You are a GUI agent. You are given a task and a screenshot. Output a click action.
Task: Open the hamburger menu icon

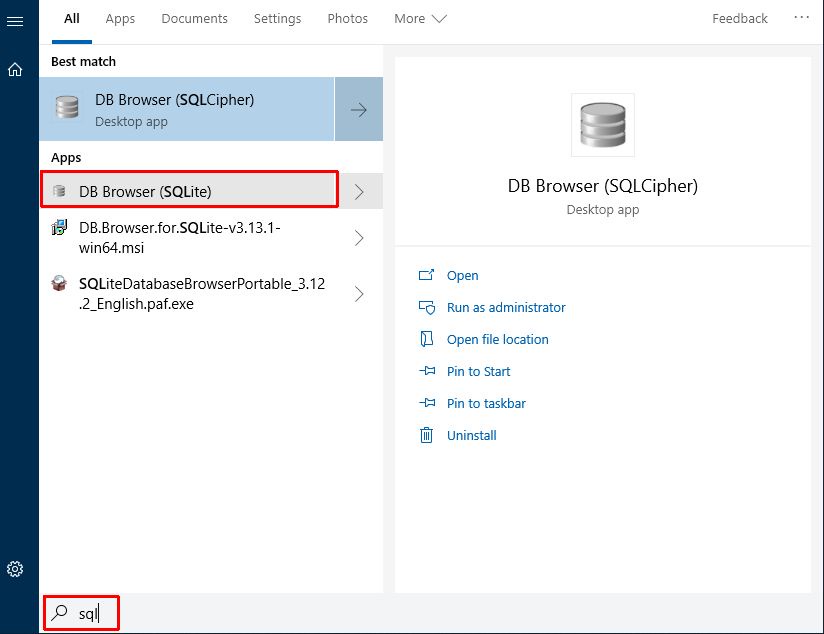pyautogui.click(x=15, y=21)
